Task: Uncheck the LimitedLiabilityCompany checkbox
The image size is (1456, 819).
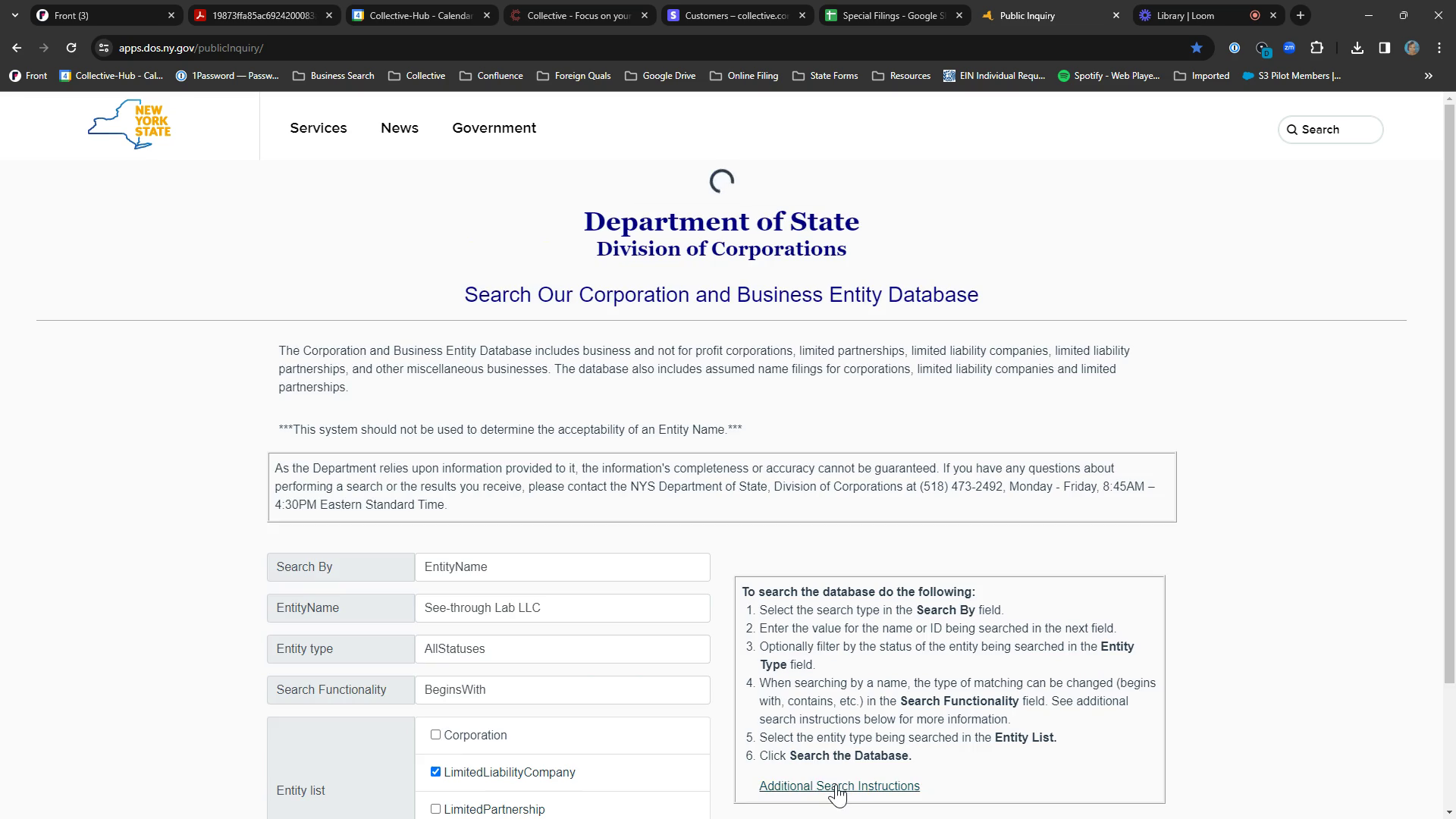Action: [x=435, y=772]
